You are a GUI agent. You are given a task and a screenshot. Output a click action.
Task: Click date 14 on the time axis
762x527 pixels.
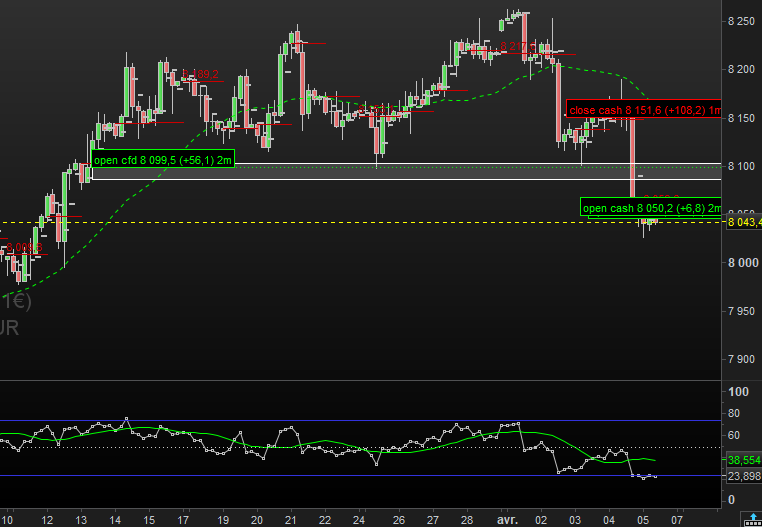click(x=115, y=520)
